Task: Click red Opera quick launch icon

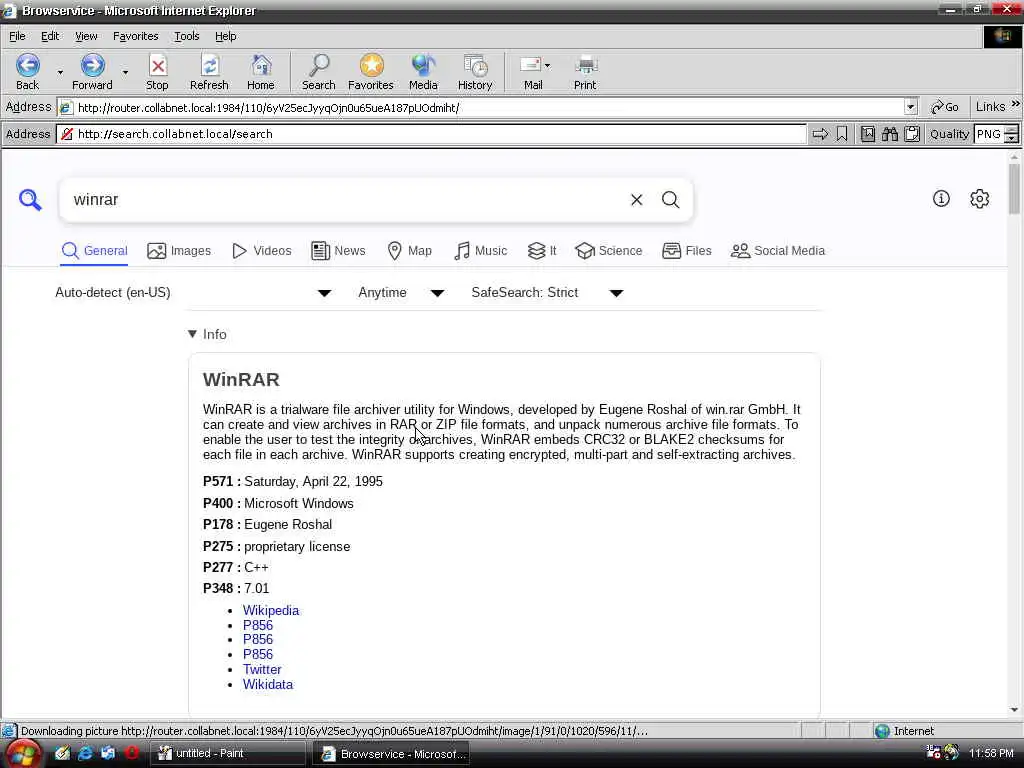Action: pos(131,754)
